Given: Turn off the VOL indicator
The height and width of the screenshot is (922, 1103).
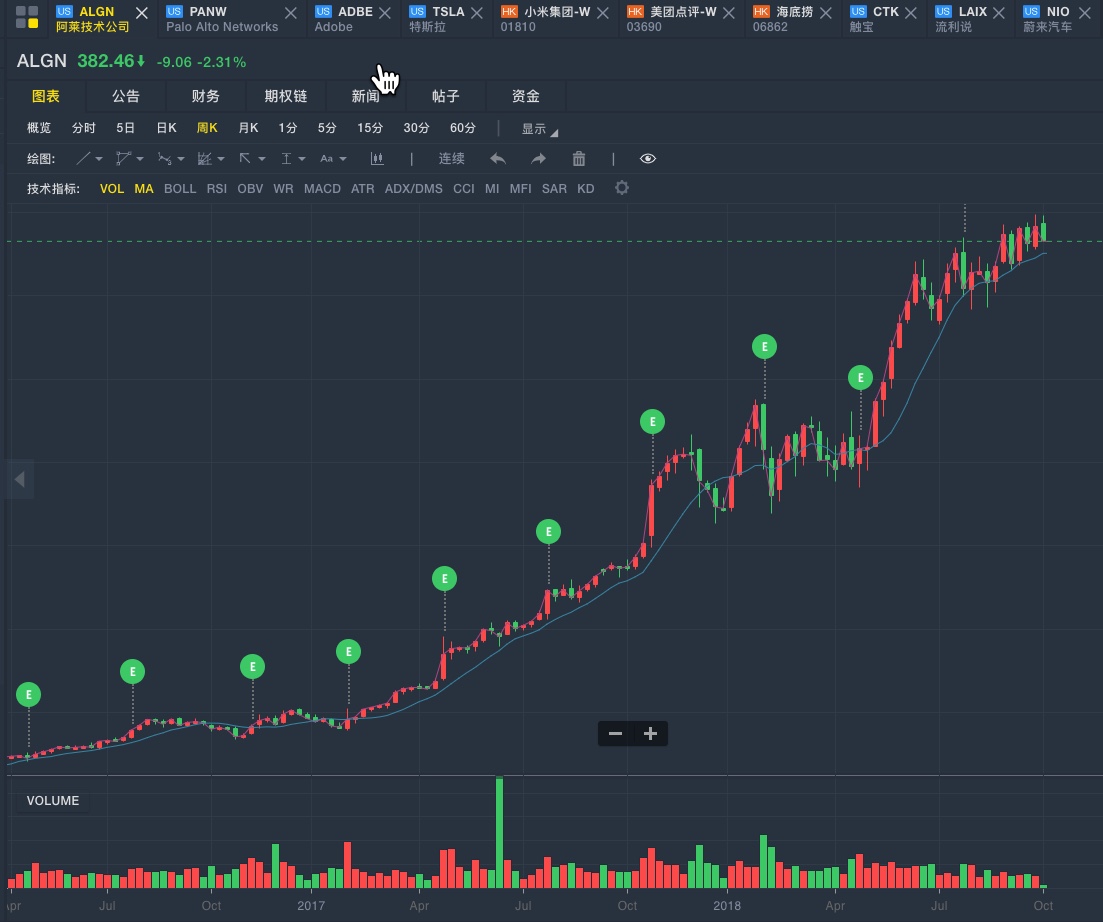Looking at the screenshot, I should 112,189.
